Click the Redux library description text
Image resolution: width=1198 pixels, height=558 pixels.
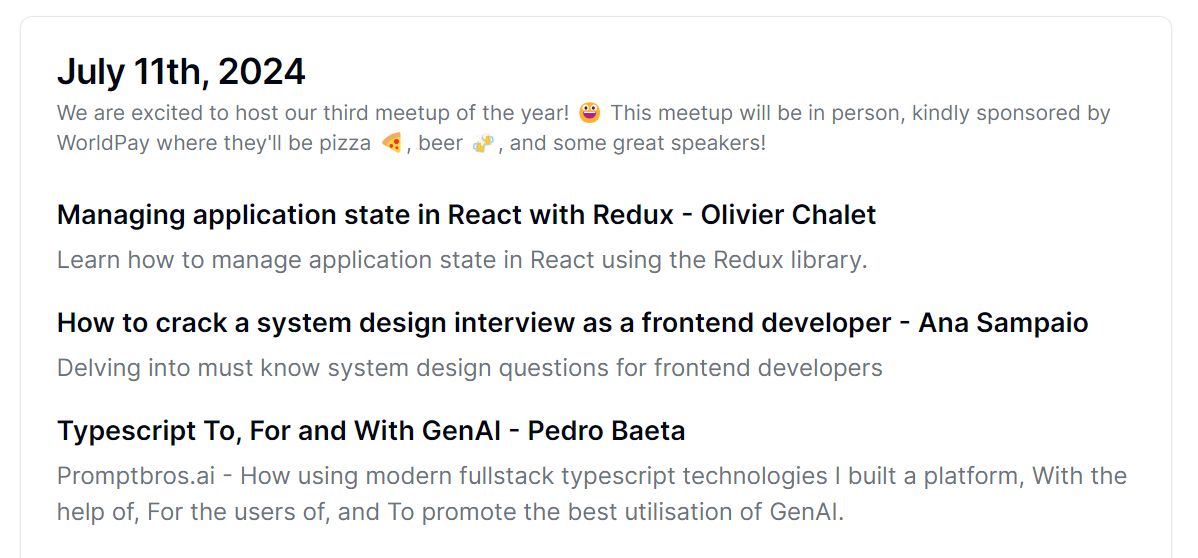(x=462, y=260)
